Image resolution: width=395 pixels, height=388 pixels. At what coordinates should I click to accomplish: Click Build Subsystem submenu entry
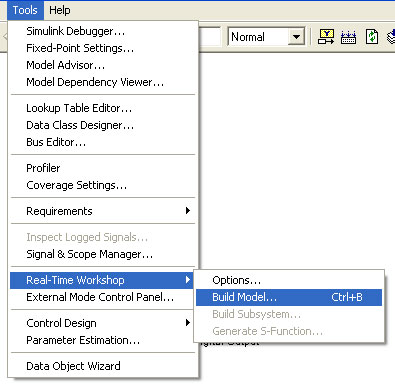point(289,314)
